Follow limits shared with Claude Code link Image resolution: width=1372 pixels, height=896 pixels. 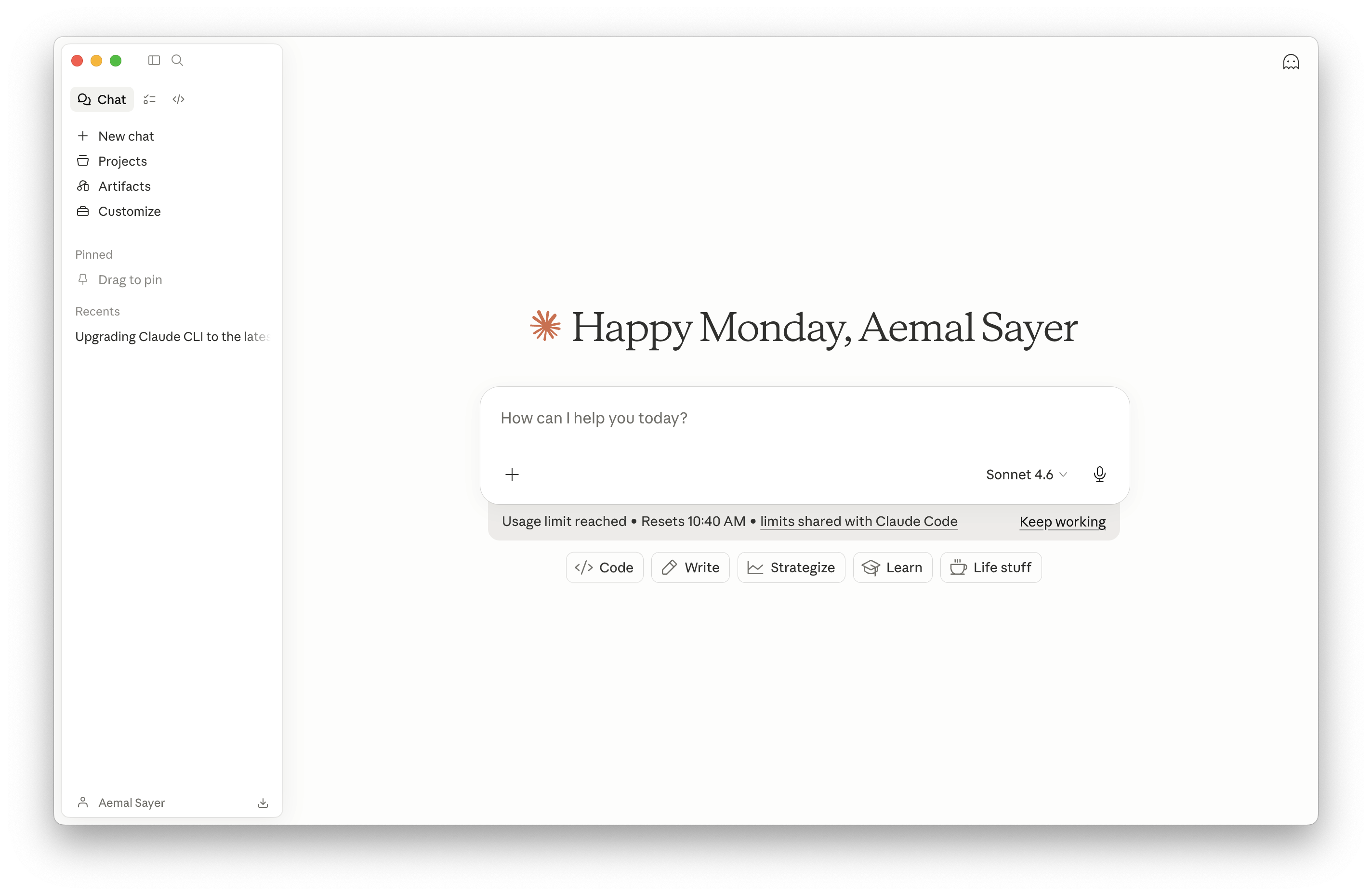pyautogui.click(x=858, y=521)
